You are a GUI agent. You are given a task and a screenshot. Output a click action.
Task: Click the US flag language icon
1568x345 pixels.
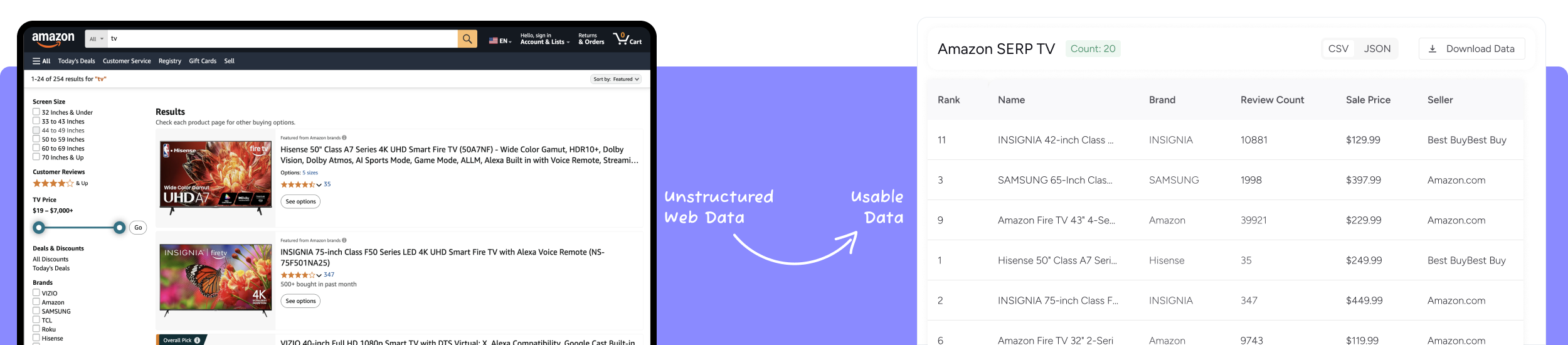pyautogui.click(x=494, y=41)
